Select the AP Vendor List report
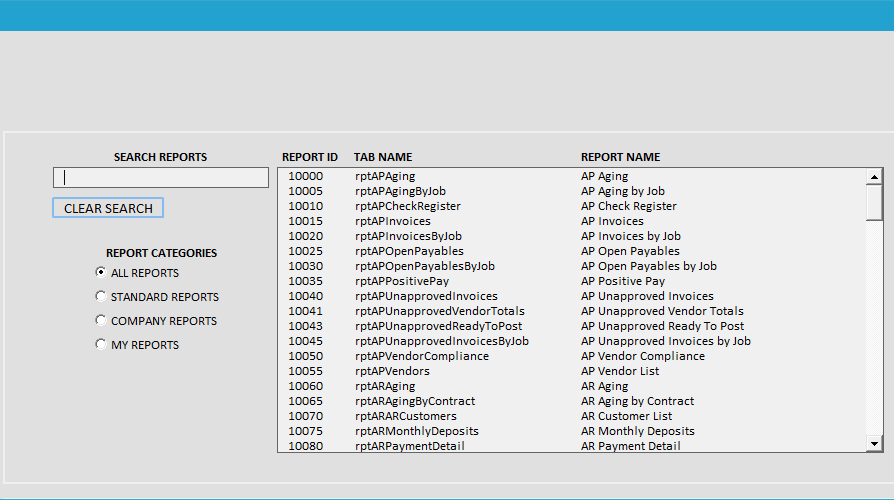Image resolution: width=894 pixels, height=500 pixels. pyautogui.click(x=620, y=371)
